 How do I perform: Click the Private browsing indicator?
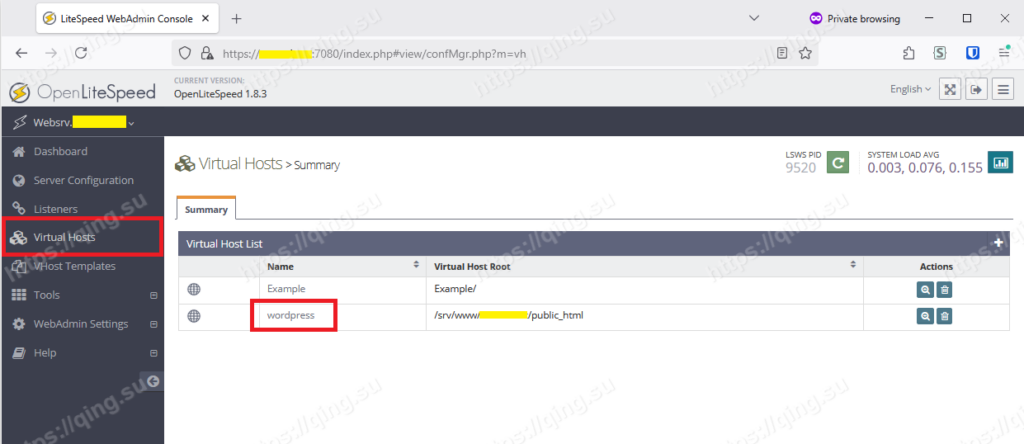[x=855, y=19]
